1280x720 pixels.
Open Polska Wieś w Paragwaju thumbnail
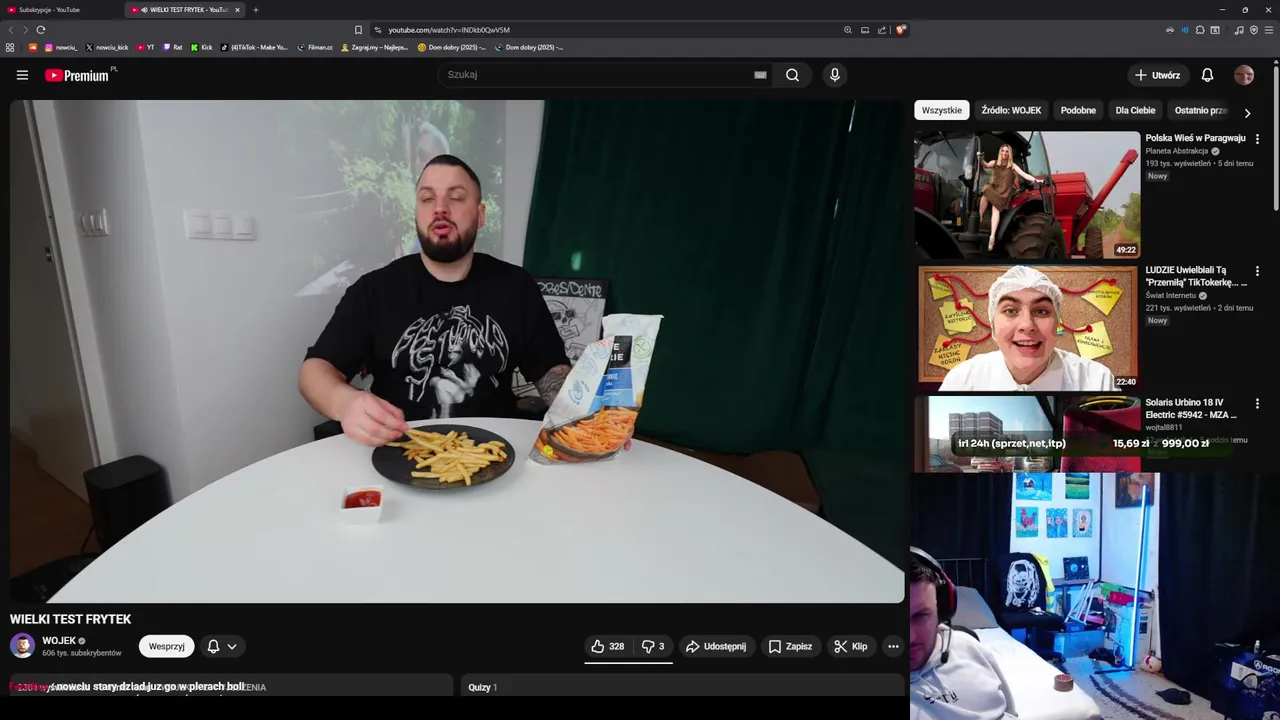pos(1027,195)
